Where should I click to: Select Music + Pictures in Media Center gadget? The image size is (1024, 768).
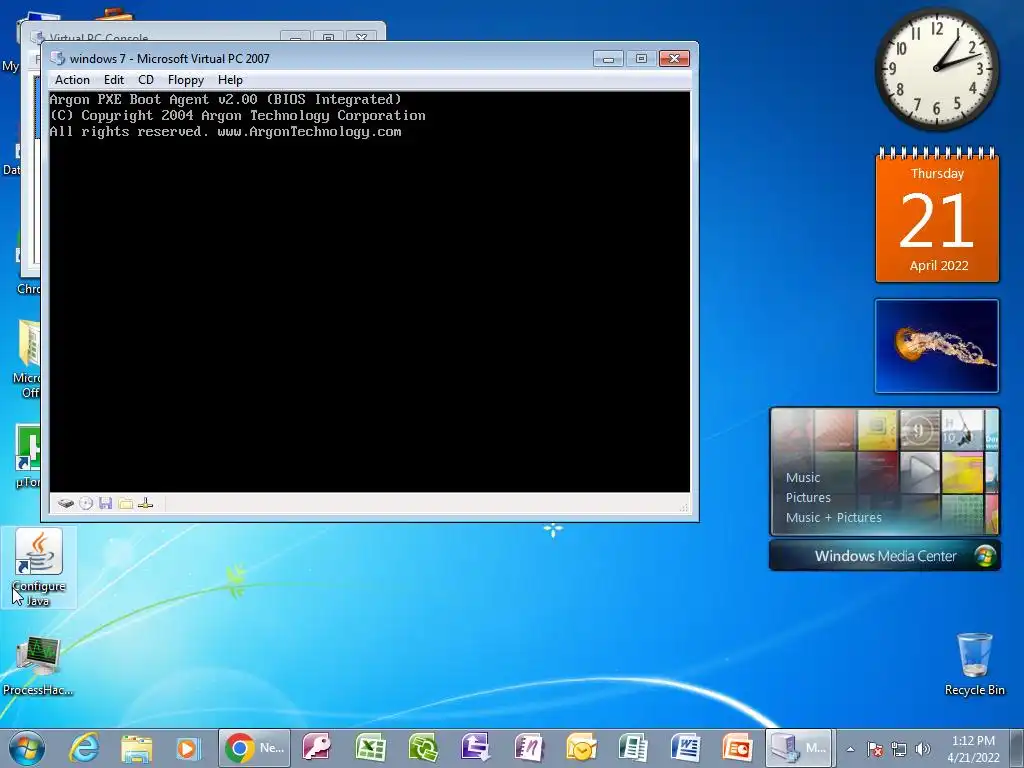coord(833,518)
